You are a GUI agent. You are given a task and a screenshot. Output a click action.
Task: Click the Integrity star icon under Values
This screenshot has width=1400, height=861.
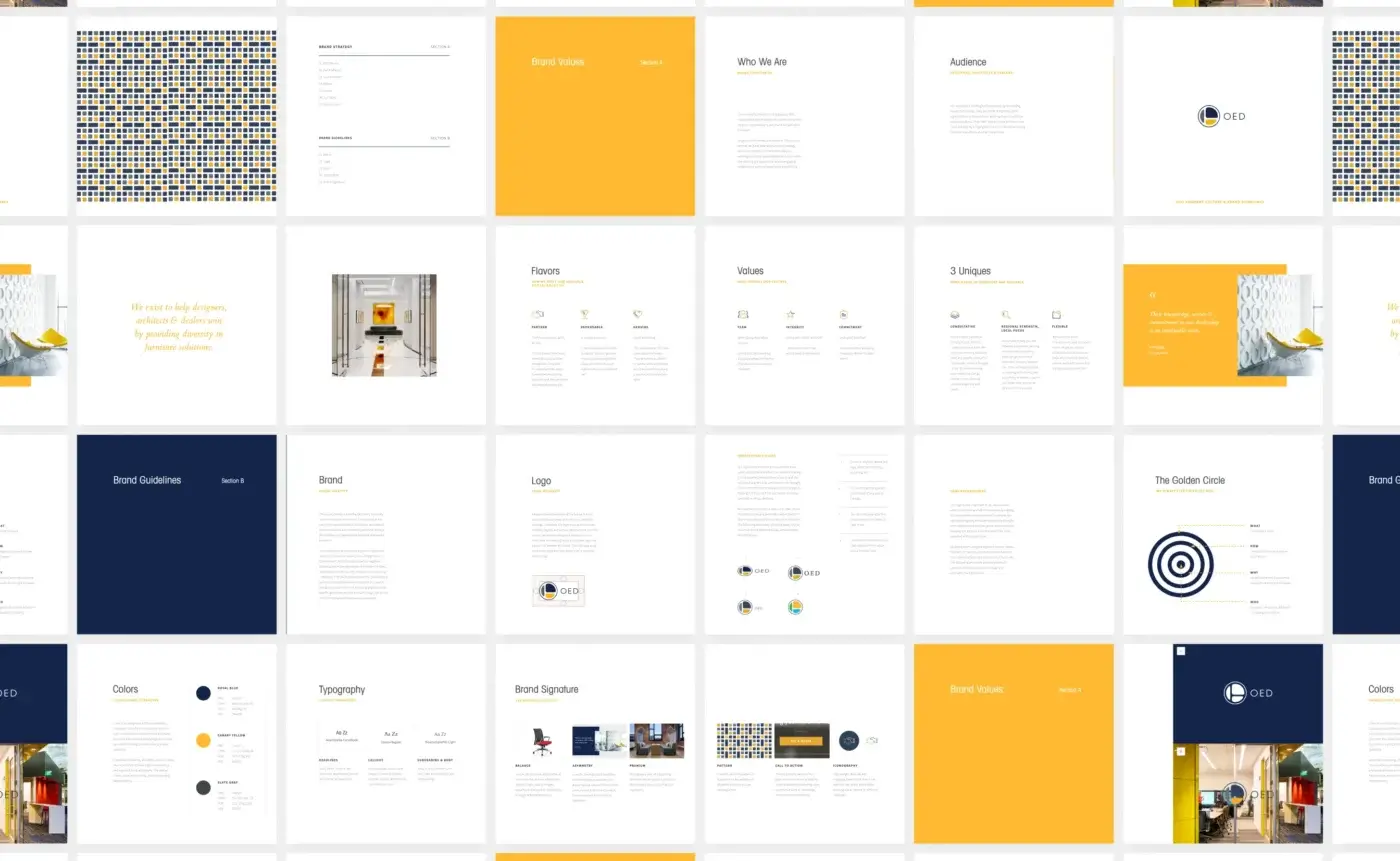790,314
